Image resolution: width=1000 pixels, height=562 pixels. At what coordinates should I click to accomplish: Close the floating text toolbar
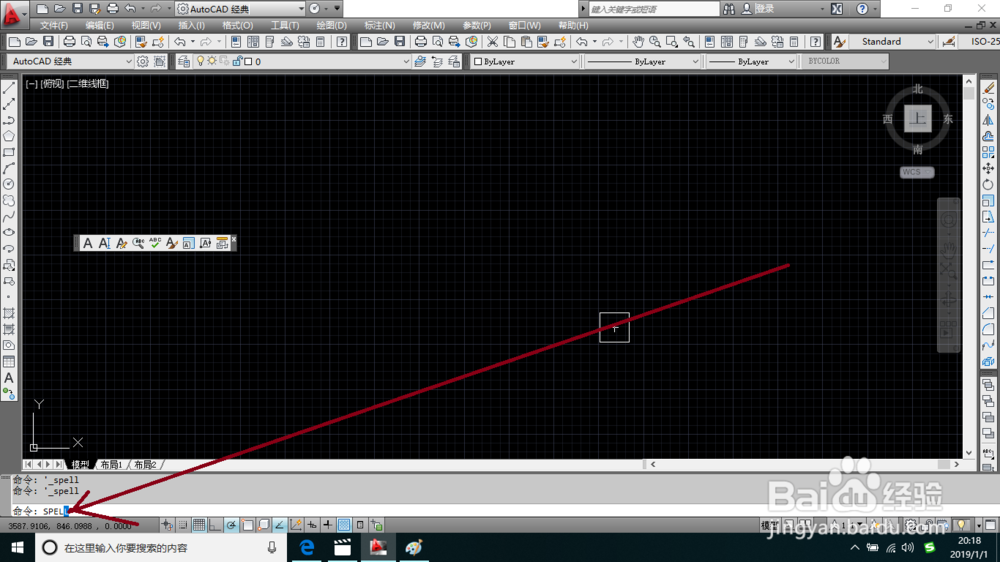233,239
